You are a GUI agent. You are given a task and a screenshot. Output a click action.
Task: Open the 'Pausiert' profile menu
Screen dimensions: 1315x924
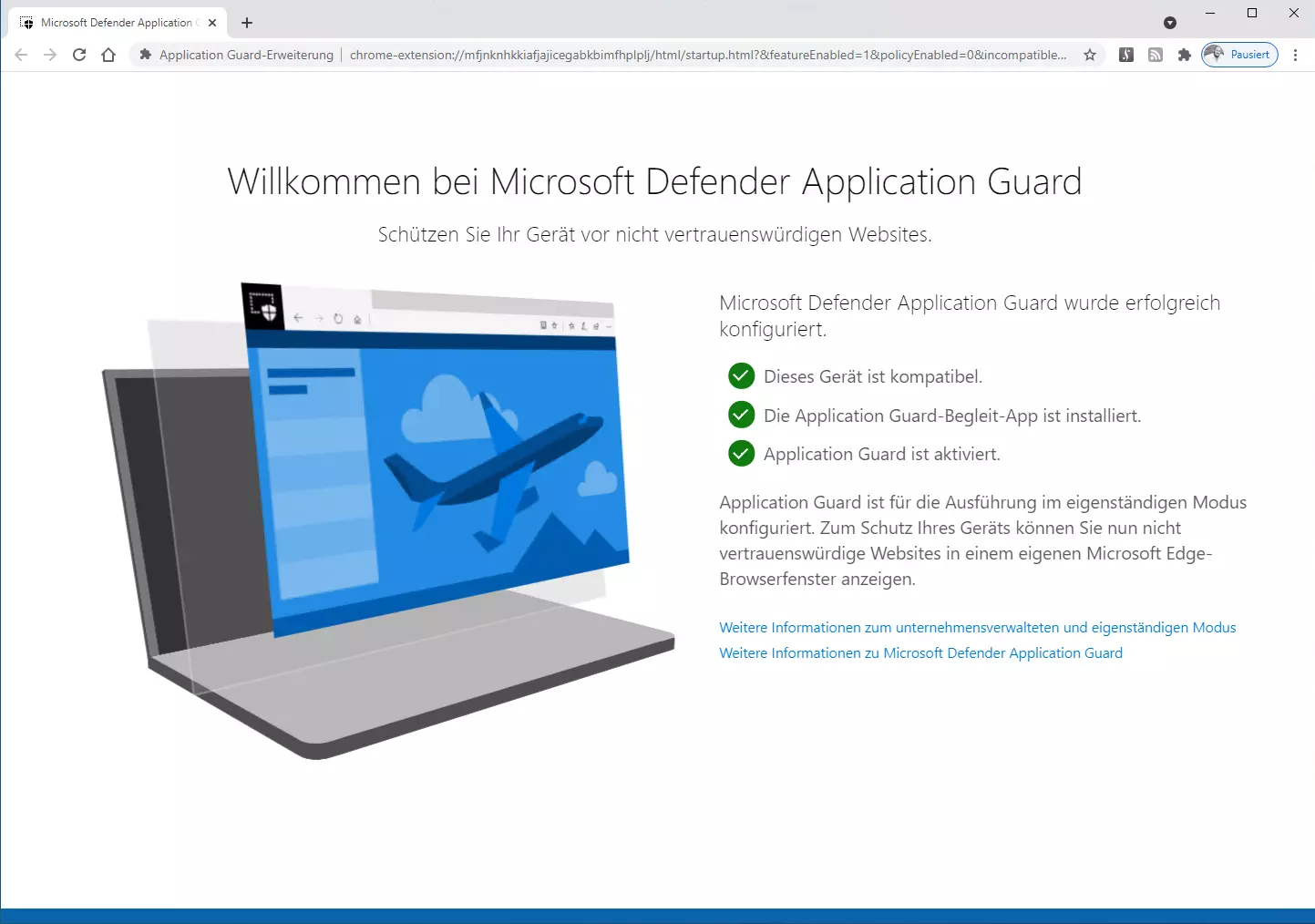[1239, 55]
